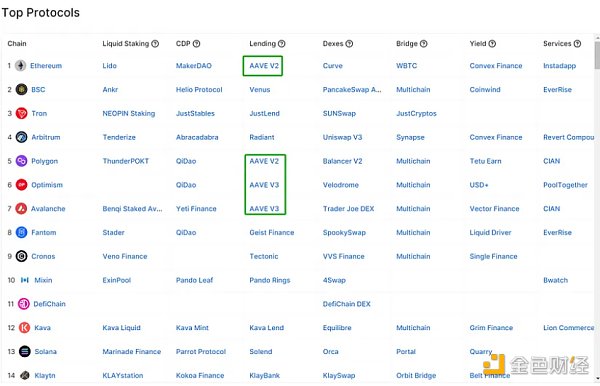Click the pink DefiChain logo icon
The width and height of the screenshot is (600, 386).
tap(24, 304)
